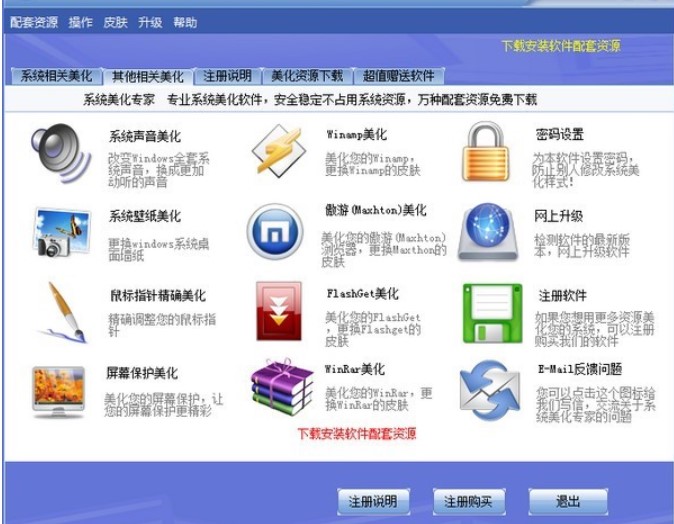Click the globe online upgrade icon
The height and width of the screenshot is (524, 674).
487,231
